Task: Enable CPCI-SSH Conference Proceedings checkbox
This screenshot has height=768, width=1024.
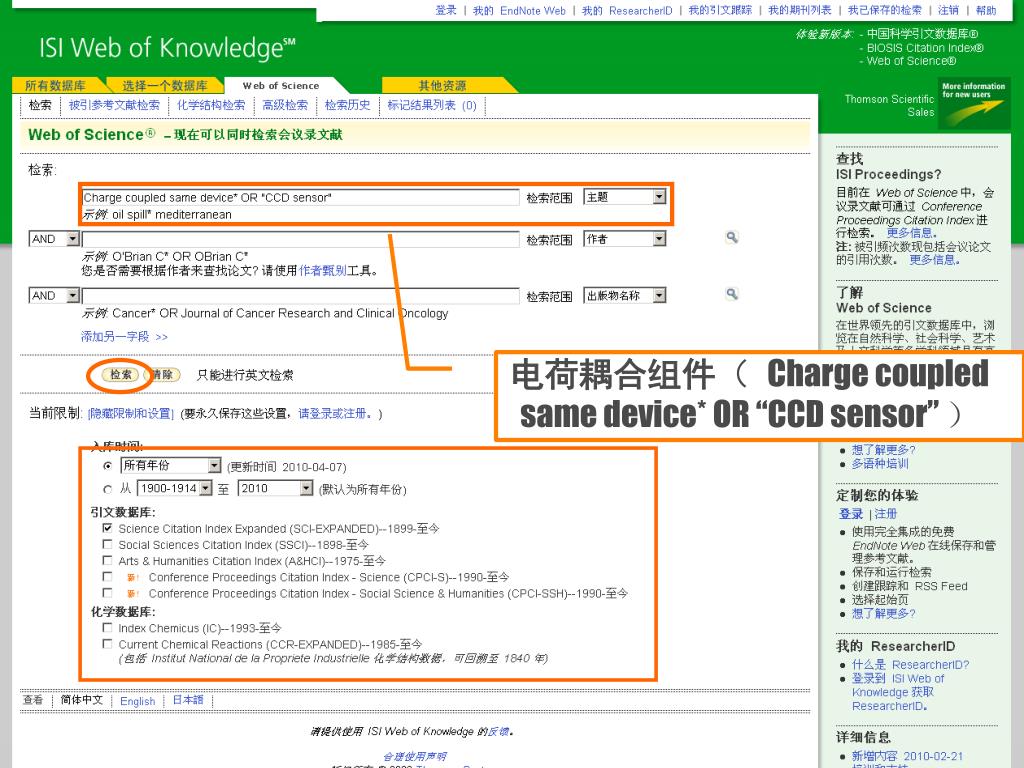Action: (x=107, y=593)
